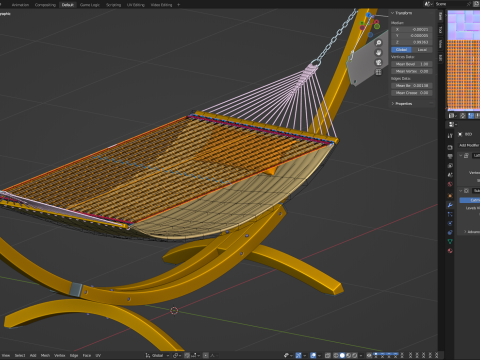This screenshot has width=480, height=360.
Task: Switch to the Video Editing workspace tab
Action: [x=161, y=5]
